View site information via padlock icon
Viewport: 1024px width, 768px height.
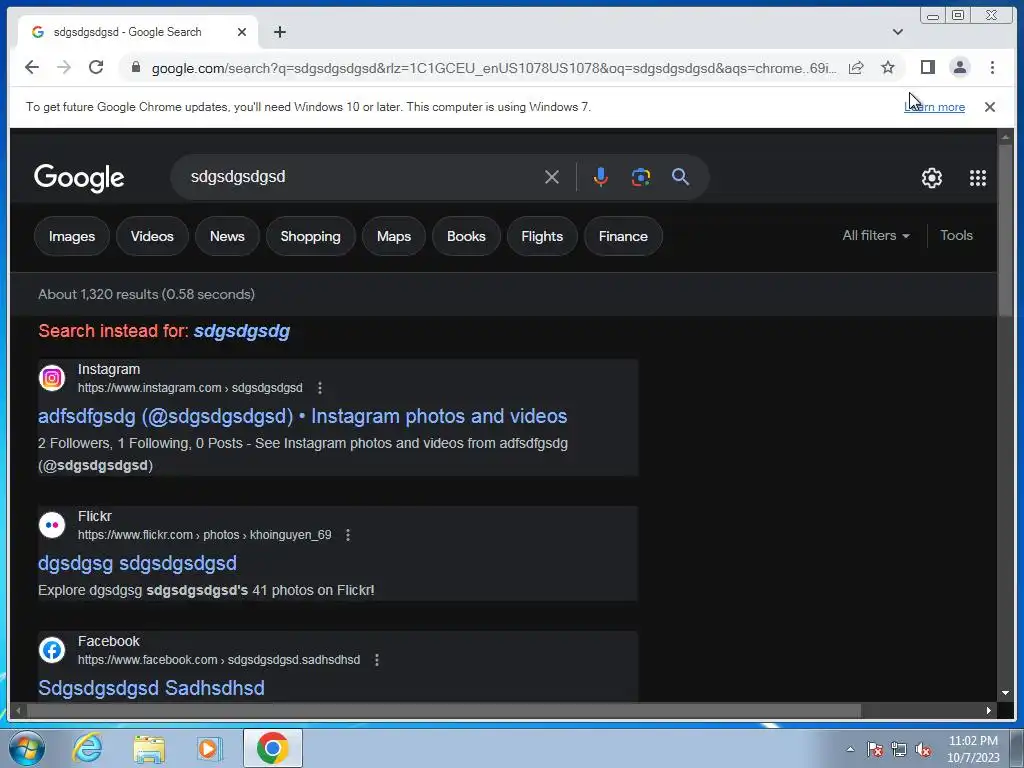coord(136,67)
